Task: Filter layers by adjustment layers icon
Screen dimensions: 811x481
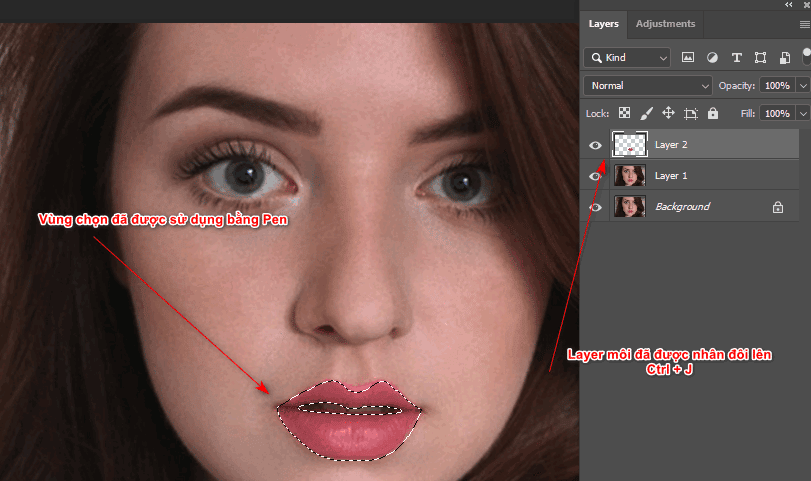Action: pos(712,57)
